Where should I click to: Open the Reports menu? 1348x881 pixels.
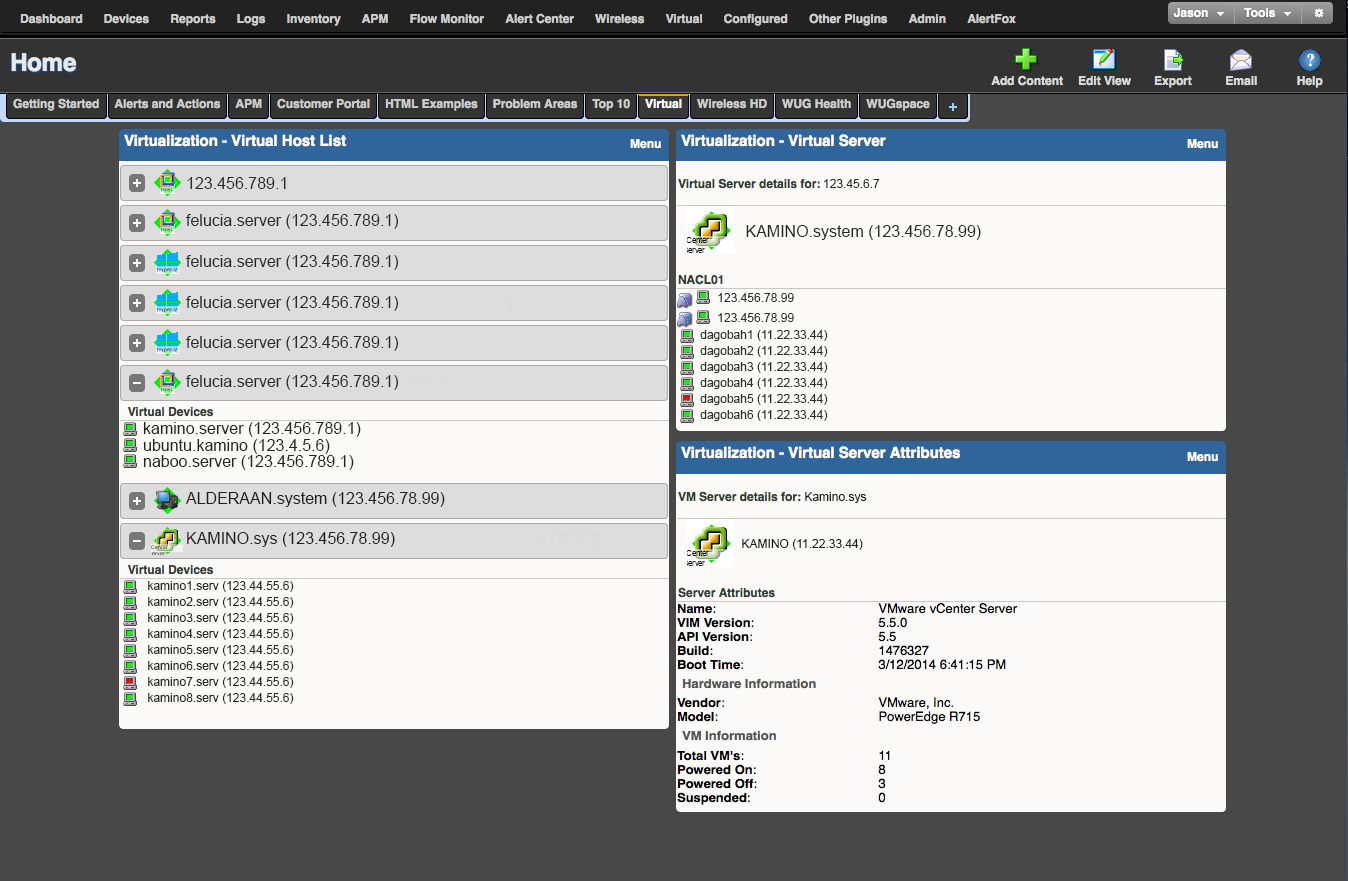(193, 19)
